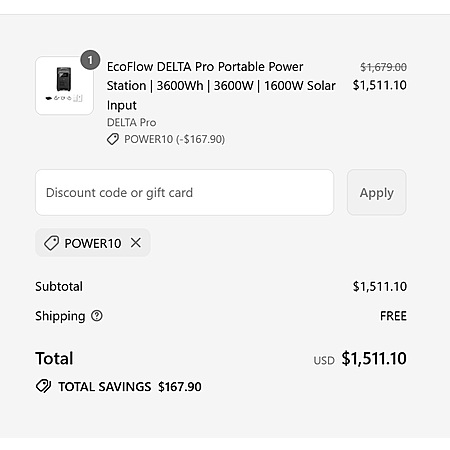Focus the Discount code or gift card field
Viewport: 450px width, 450px height.
point(184,192)
